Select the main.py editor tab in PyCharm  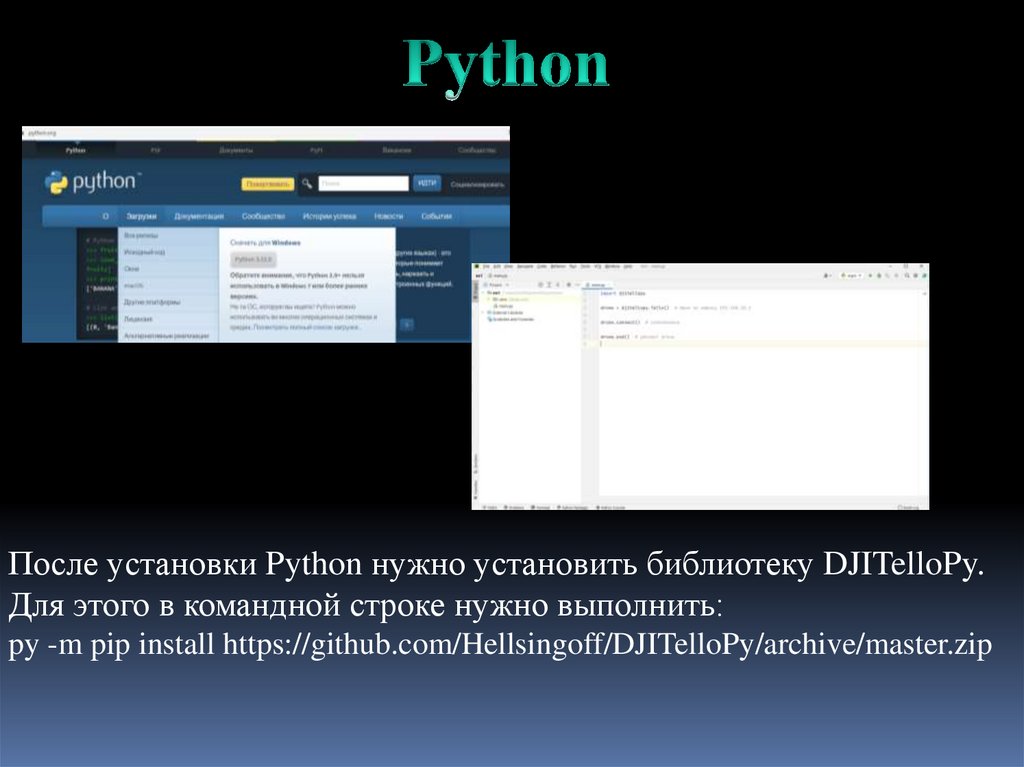coord(597,285)
